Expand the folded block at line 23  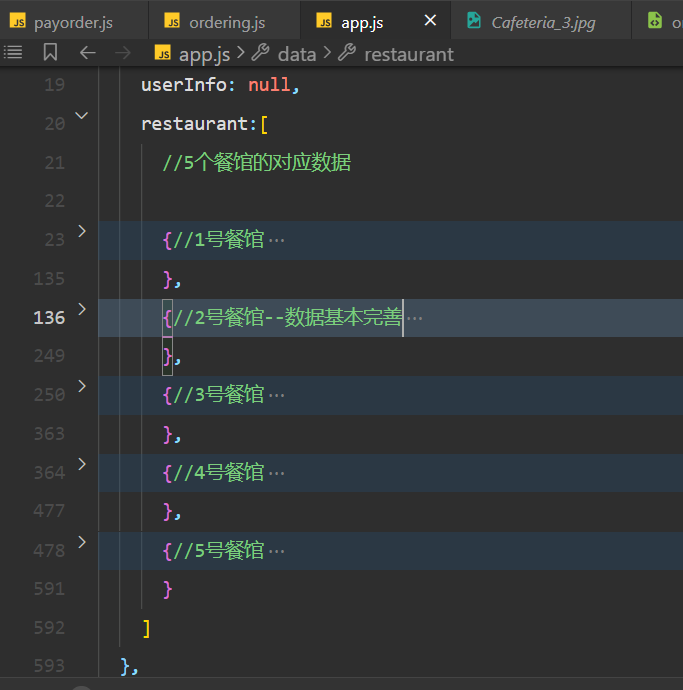pos(82,231)
